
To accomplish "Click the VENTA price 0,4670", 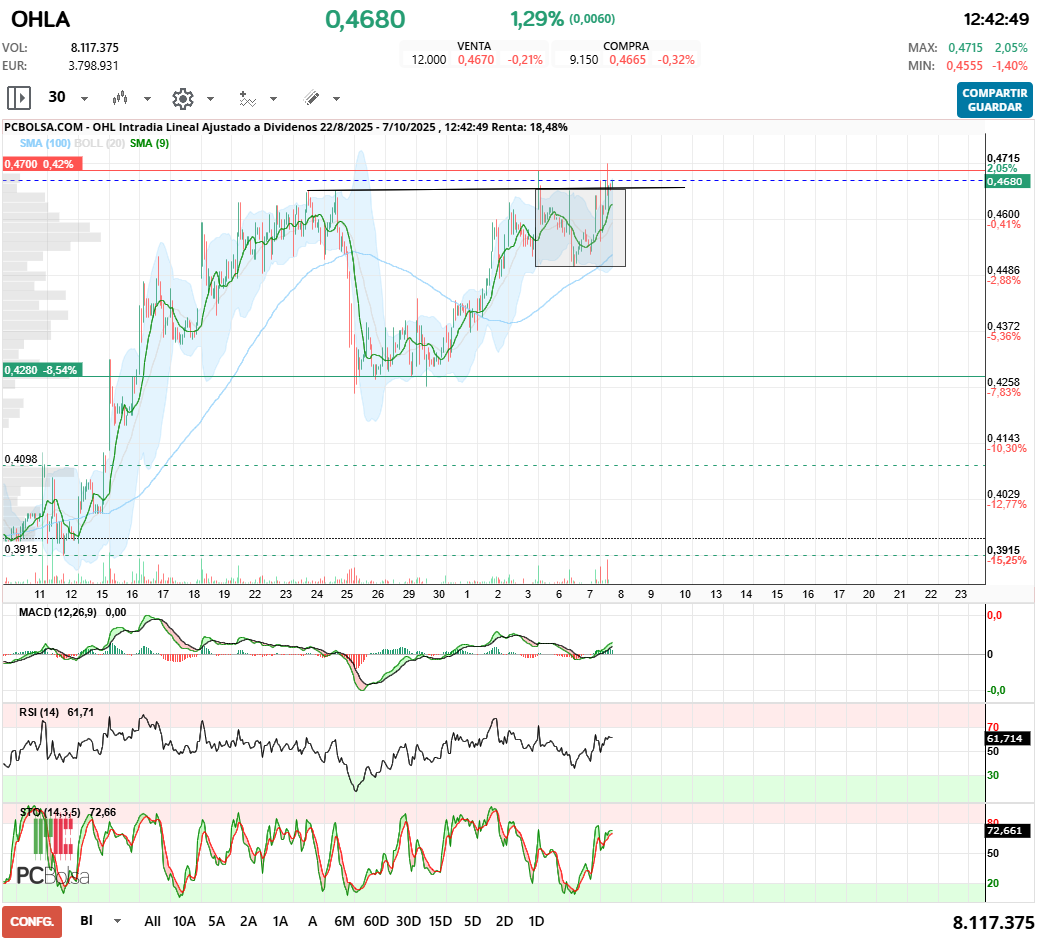I will (x=476, y=59).
